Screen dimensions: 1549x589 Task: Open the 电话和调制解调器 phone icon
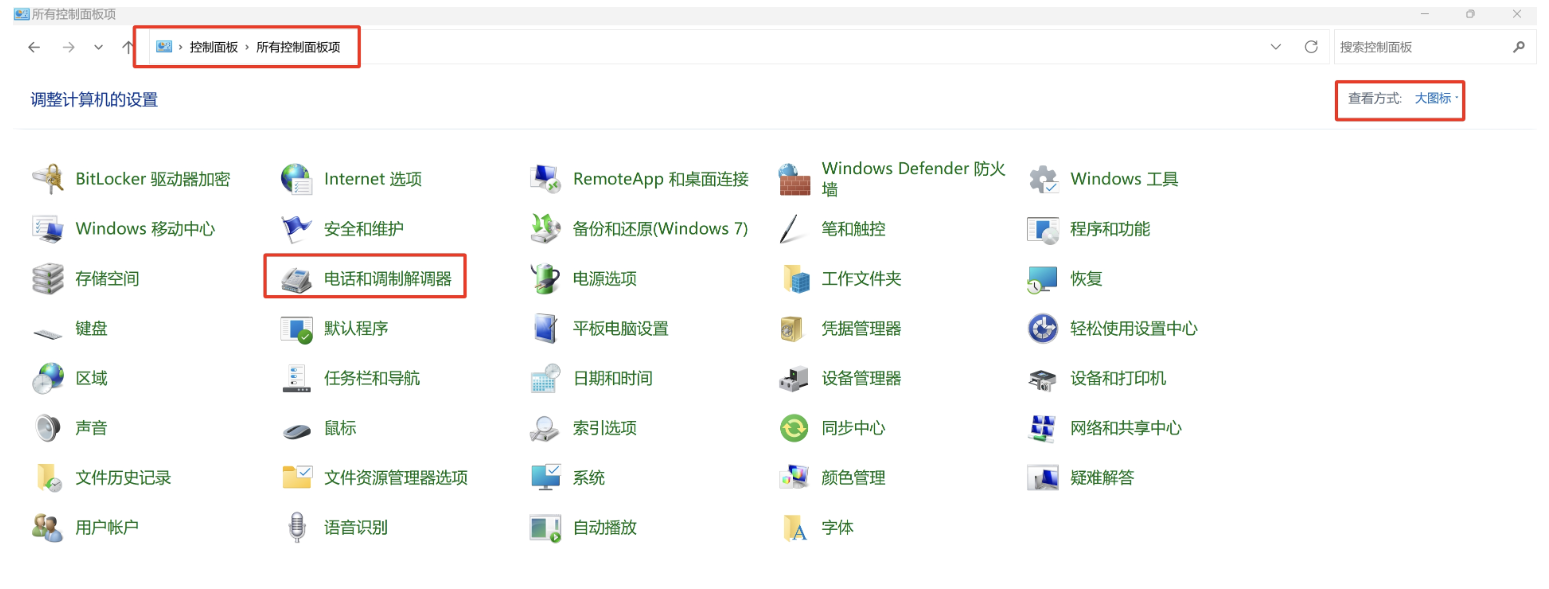tap(296, 279)
